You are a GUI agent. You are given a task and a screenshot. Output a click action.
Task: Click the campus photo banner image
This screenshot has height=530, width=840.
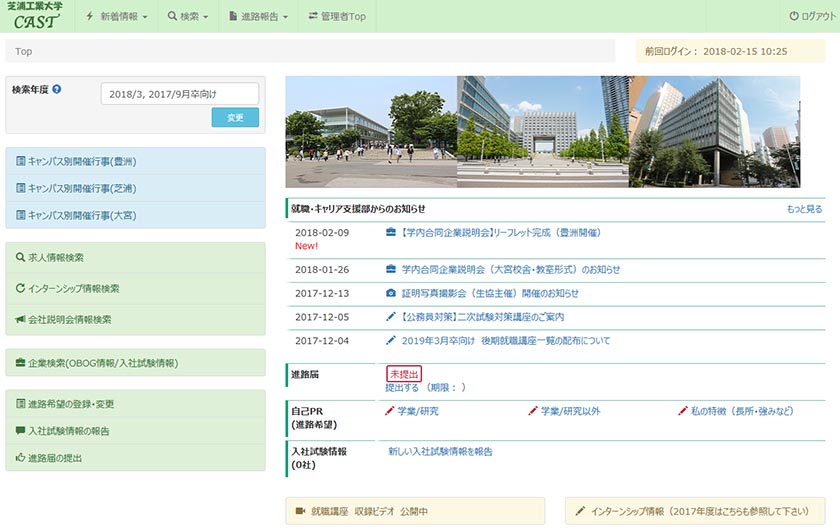tap(542, 132)
